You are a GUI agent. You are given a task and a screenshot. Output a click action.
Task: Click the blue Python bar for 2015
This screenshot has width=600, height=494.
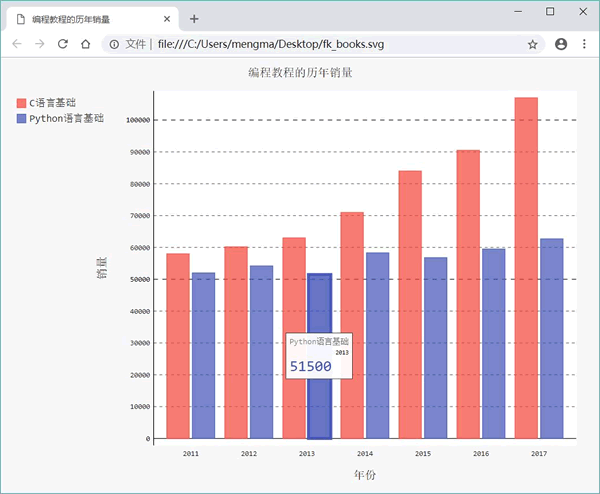click(x=435, y=348)
